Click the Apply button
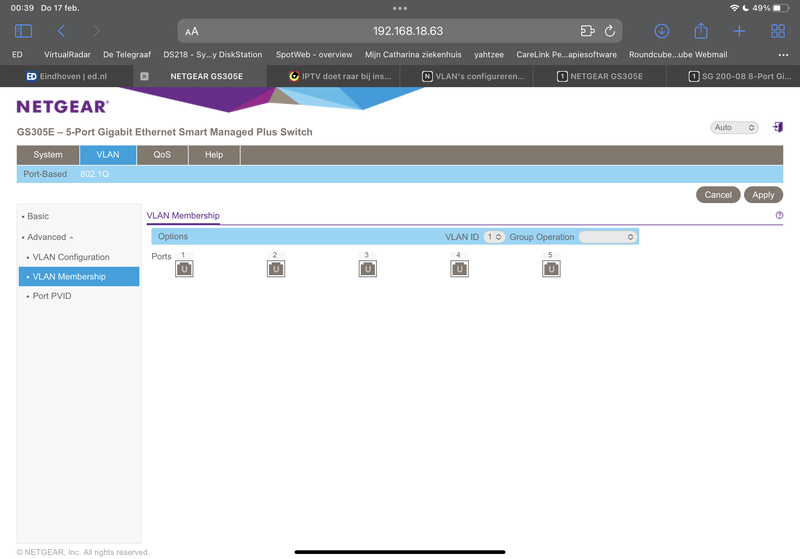800x559 pixels. [x=763, y=195]
